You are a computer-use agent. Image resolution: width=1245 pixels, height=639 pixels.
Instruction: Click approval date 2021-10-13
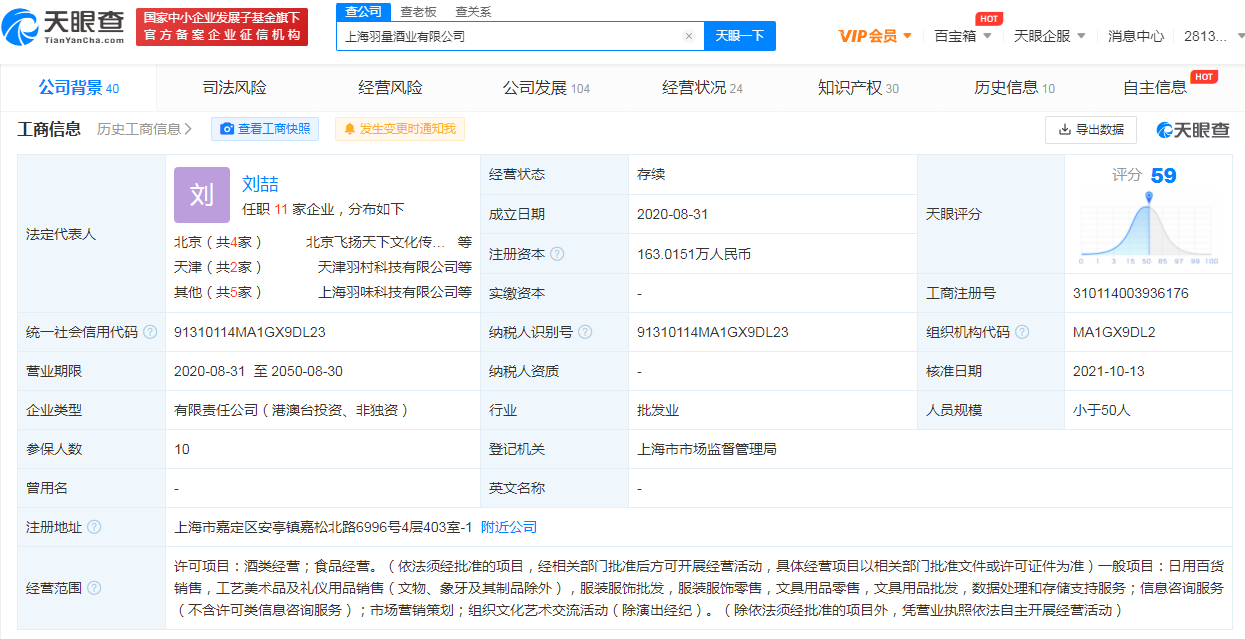[x=1108, y=371]
